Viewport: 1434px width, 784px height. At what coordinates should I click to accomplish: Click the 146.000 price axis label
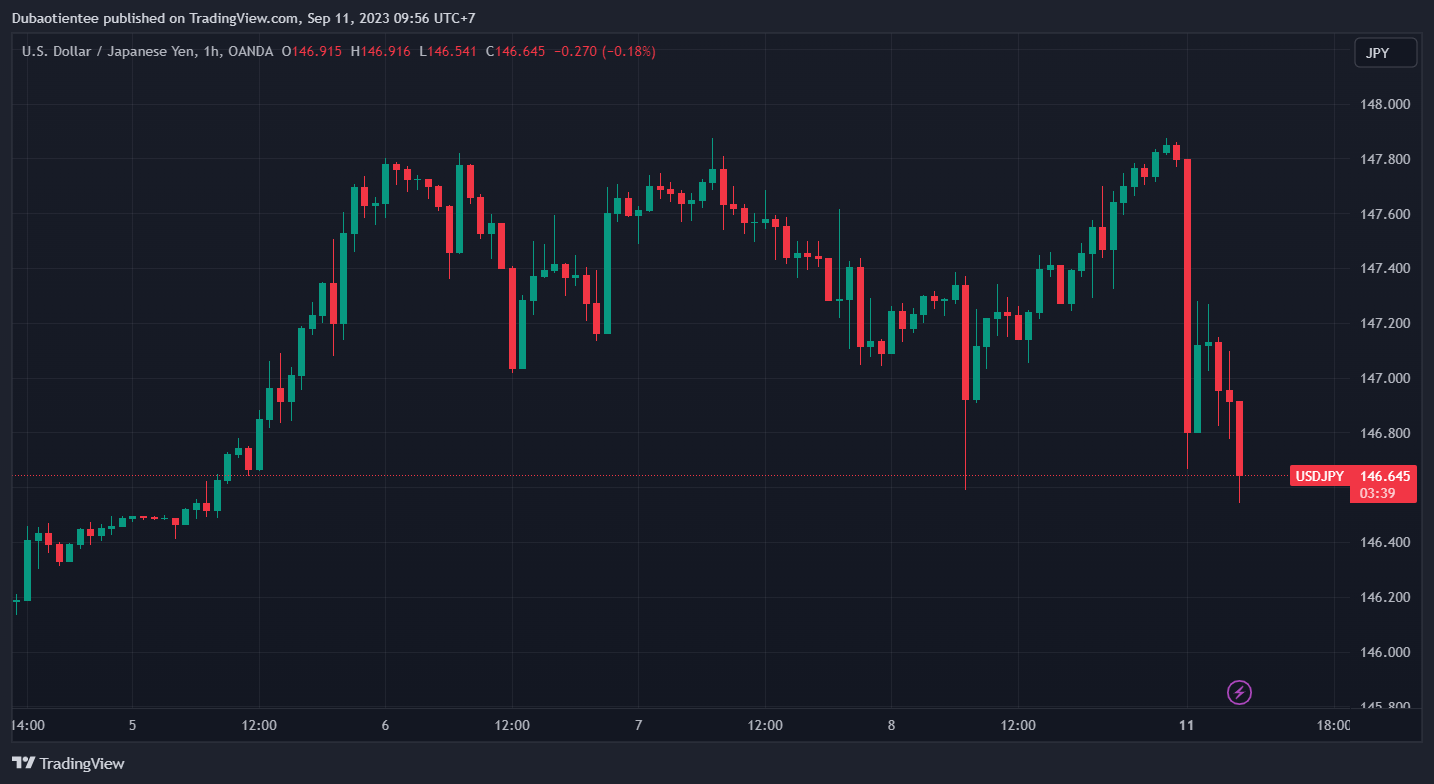[x=1384, y=652]
